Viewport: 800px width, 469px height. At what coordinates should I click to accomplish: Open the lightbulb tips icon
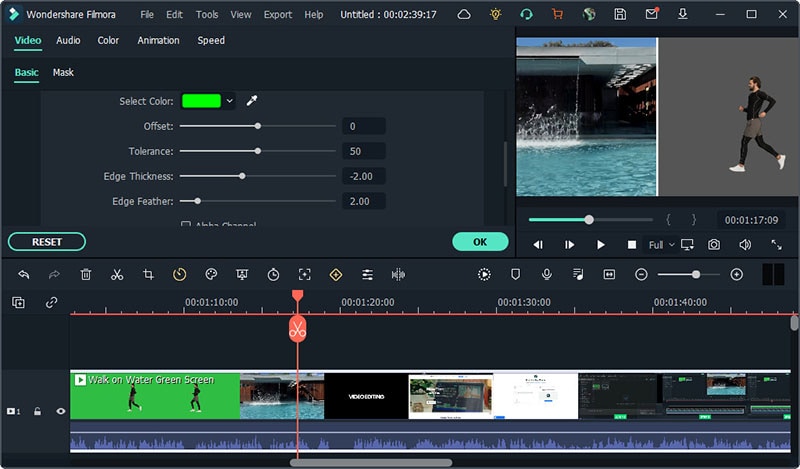point(495,14)
